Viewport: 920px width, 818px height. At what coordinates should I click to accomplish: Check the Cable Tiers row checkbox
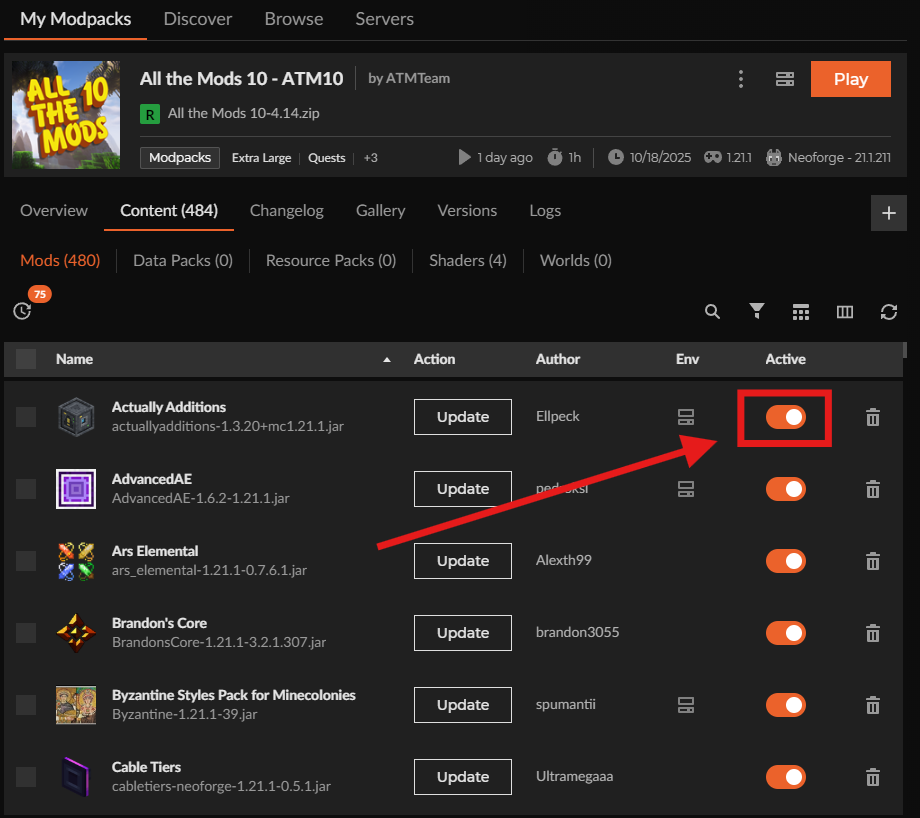[26, 777]
